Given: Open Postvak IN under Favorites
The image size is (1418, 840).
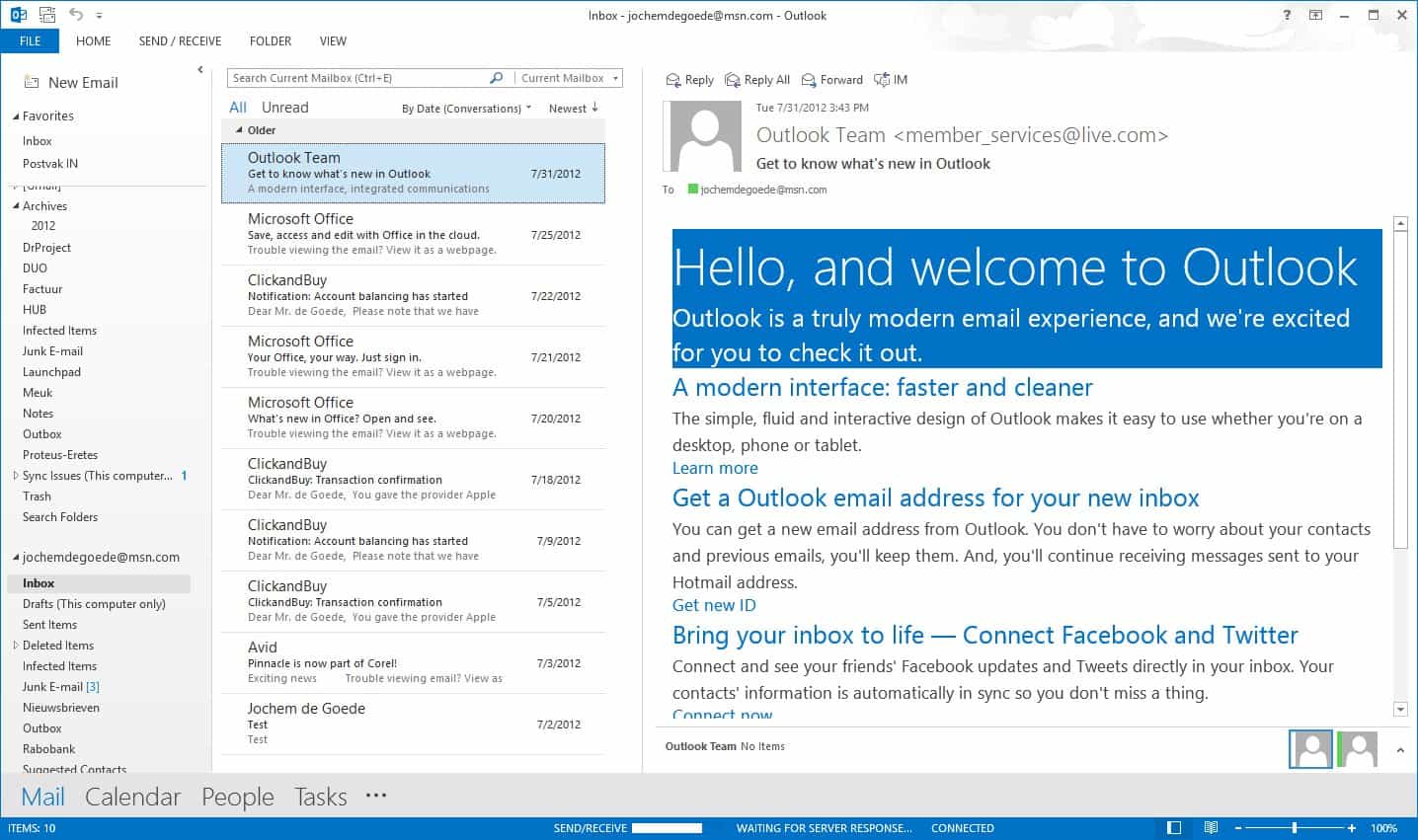Looking at the screenshot, I should tap(50, 164).
